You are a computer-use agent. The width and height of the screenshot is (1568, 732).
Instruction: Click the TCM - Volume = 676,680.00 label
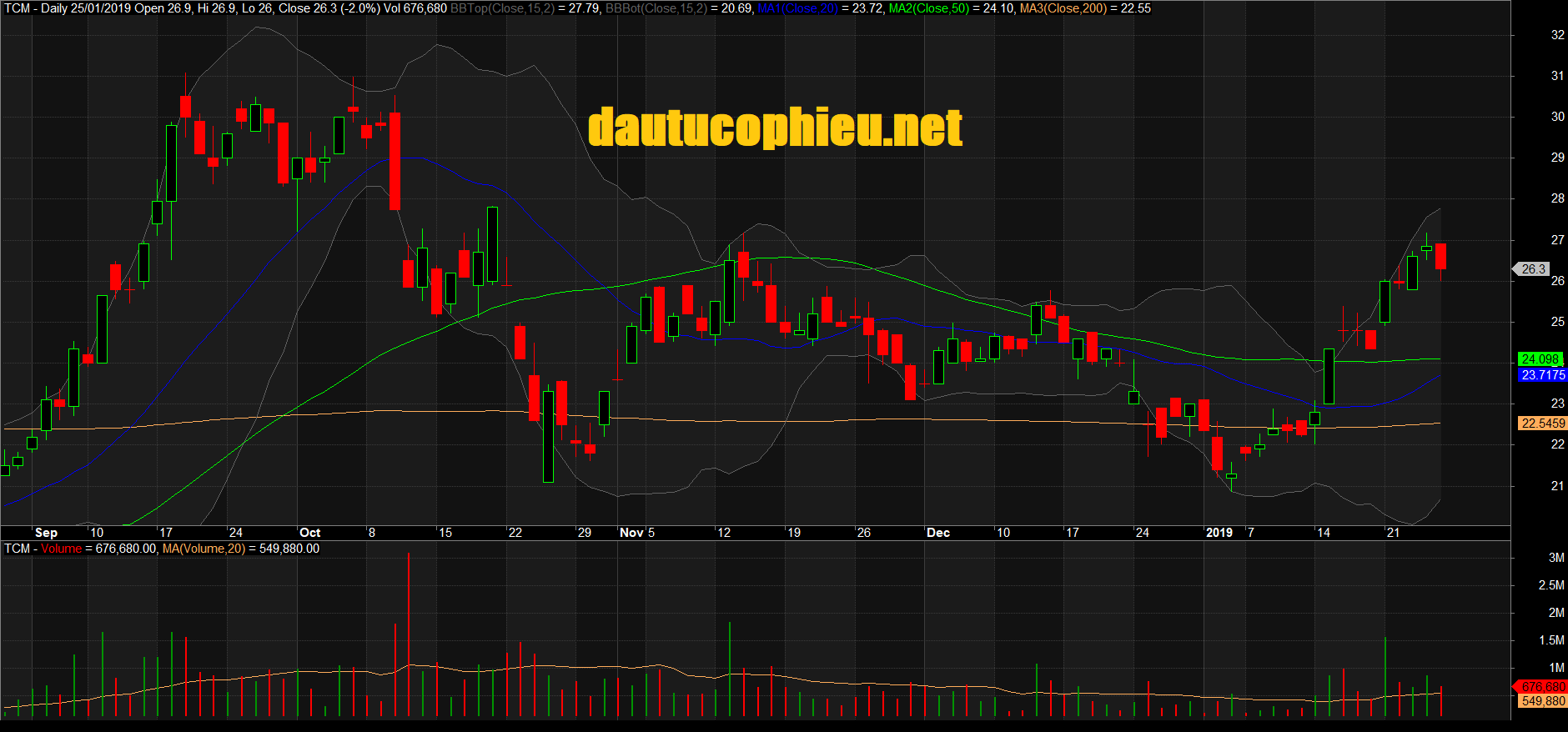(80, 549)
